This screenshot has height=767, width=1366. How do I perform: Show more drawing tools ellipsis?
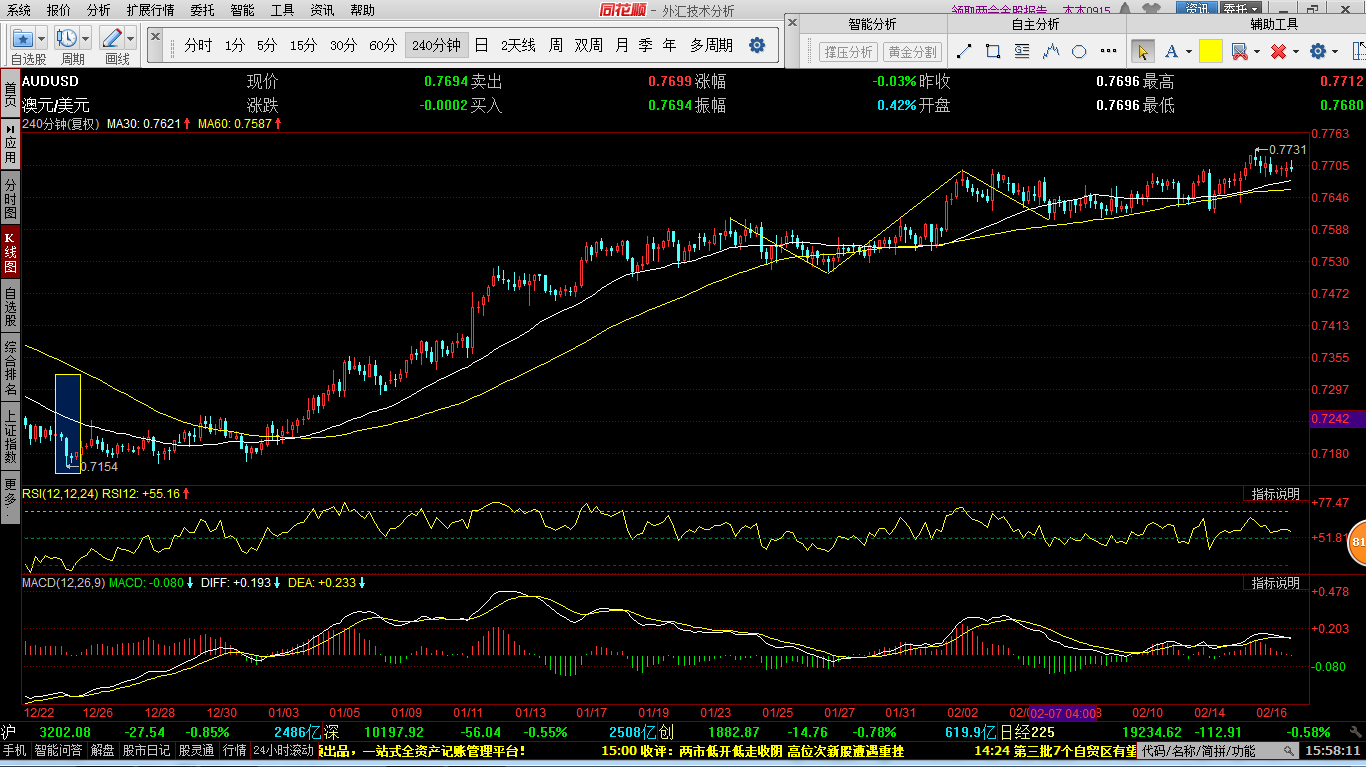(1108, 52)
